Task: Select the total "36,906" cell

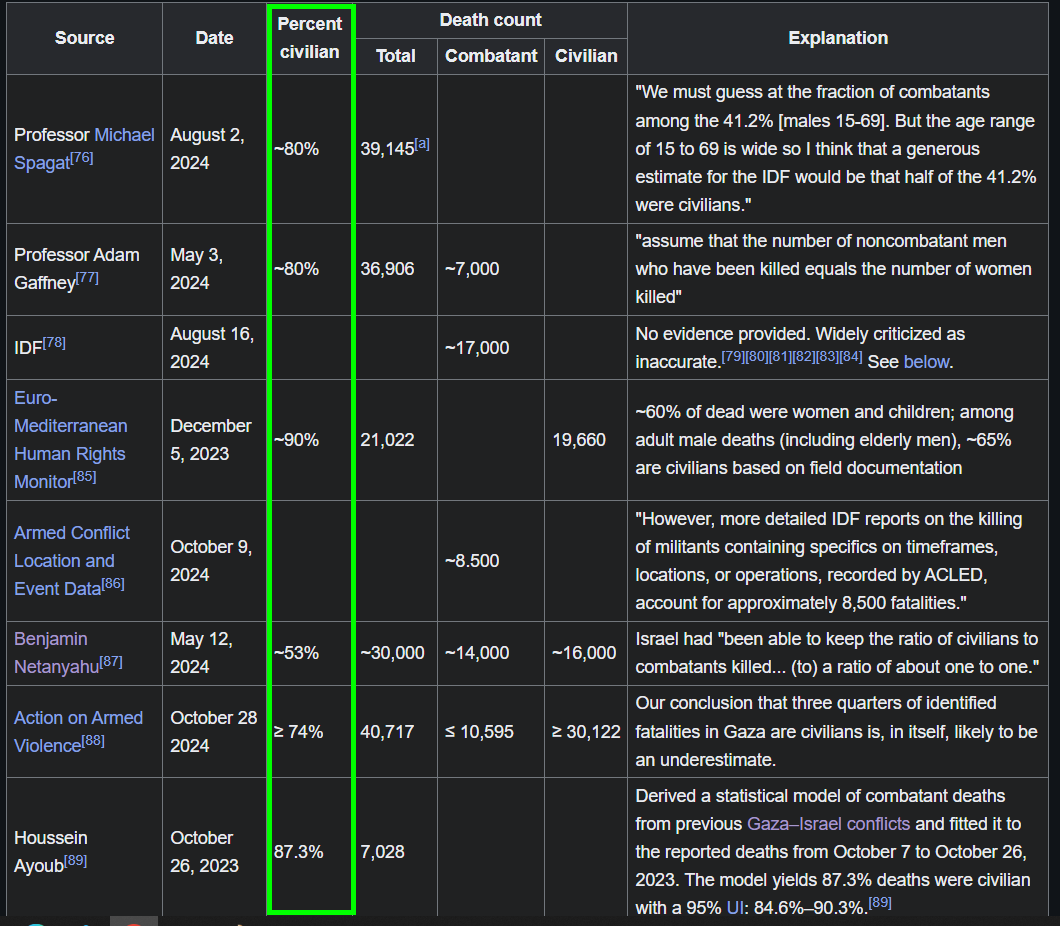Action: pos(396,269)
